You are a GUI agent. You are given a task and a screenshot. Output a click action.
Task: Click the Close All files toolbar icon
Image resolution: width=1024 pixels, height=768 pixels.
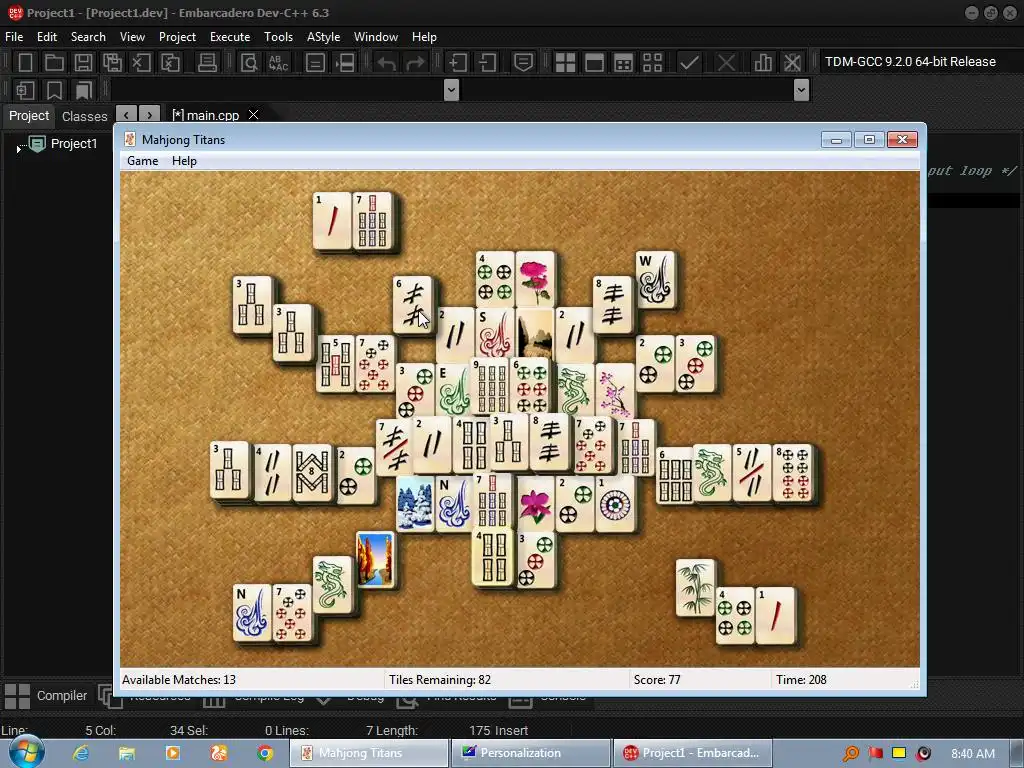click(170, 62)
